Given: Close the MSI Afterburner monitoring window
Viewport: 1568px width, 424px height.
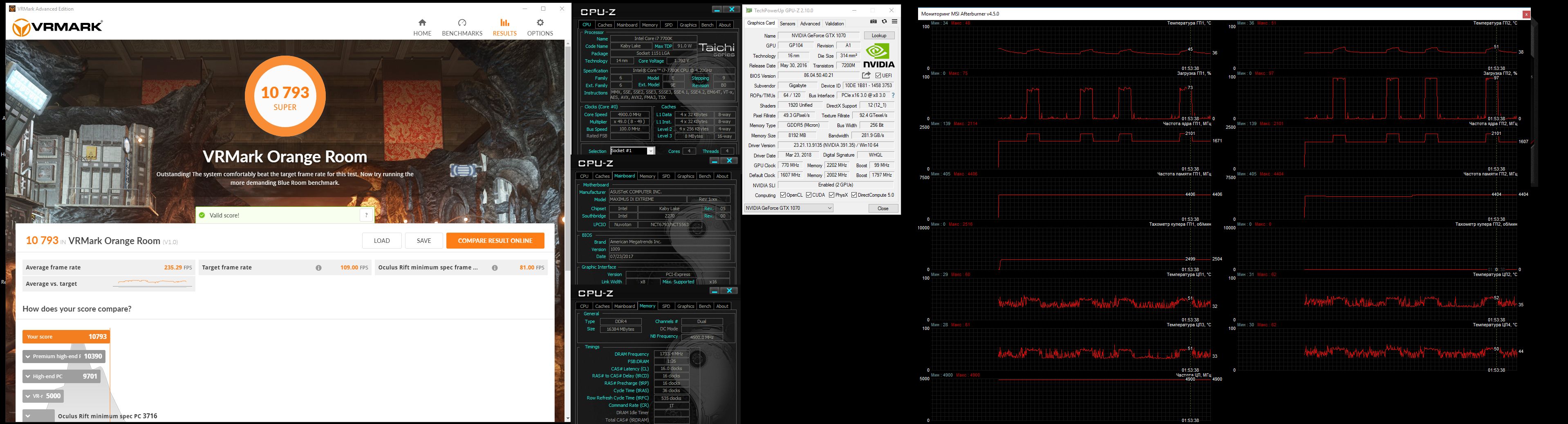Looking at the screenshot, I should click(x=1526, y=14).
